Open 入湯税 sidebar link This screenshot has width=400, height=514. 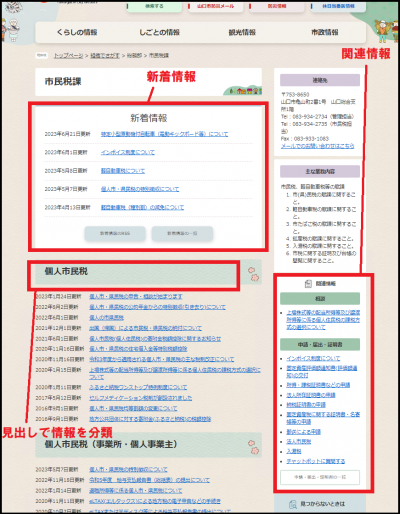click(x=294, y=451)
